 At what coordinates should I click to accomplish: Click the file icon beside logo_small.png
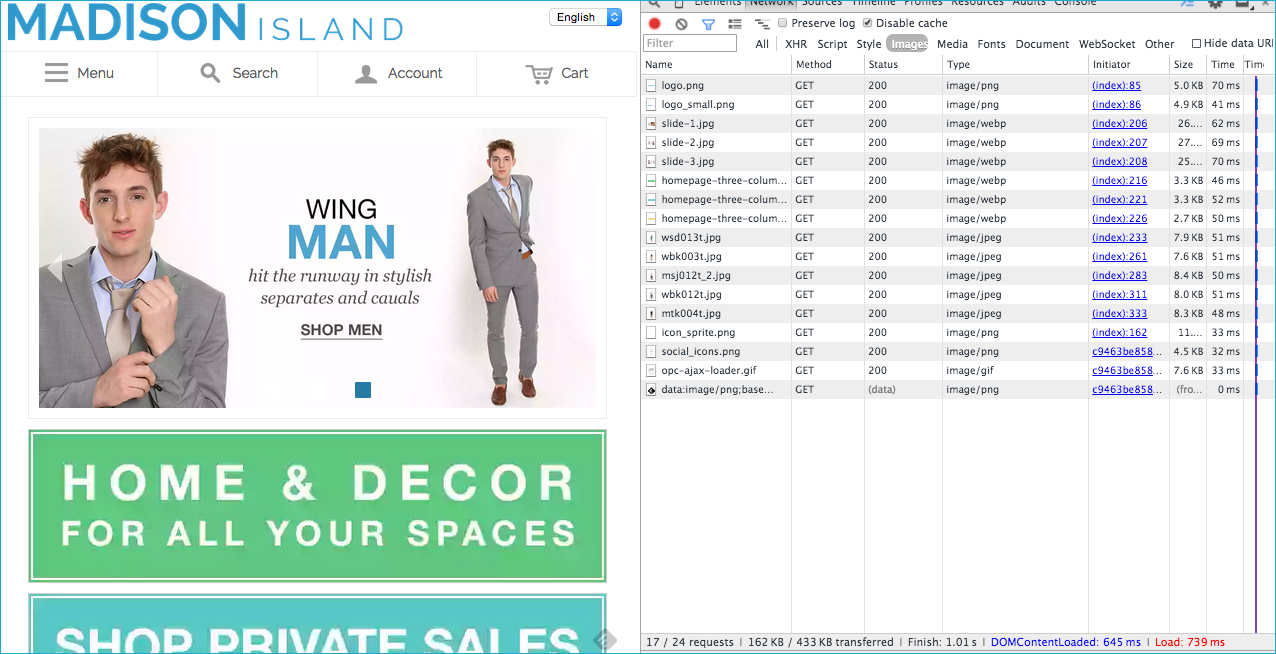click(651, 105)
